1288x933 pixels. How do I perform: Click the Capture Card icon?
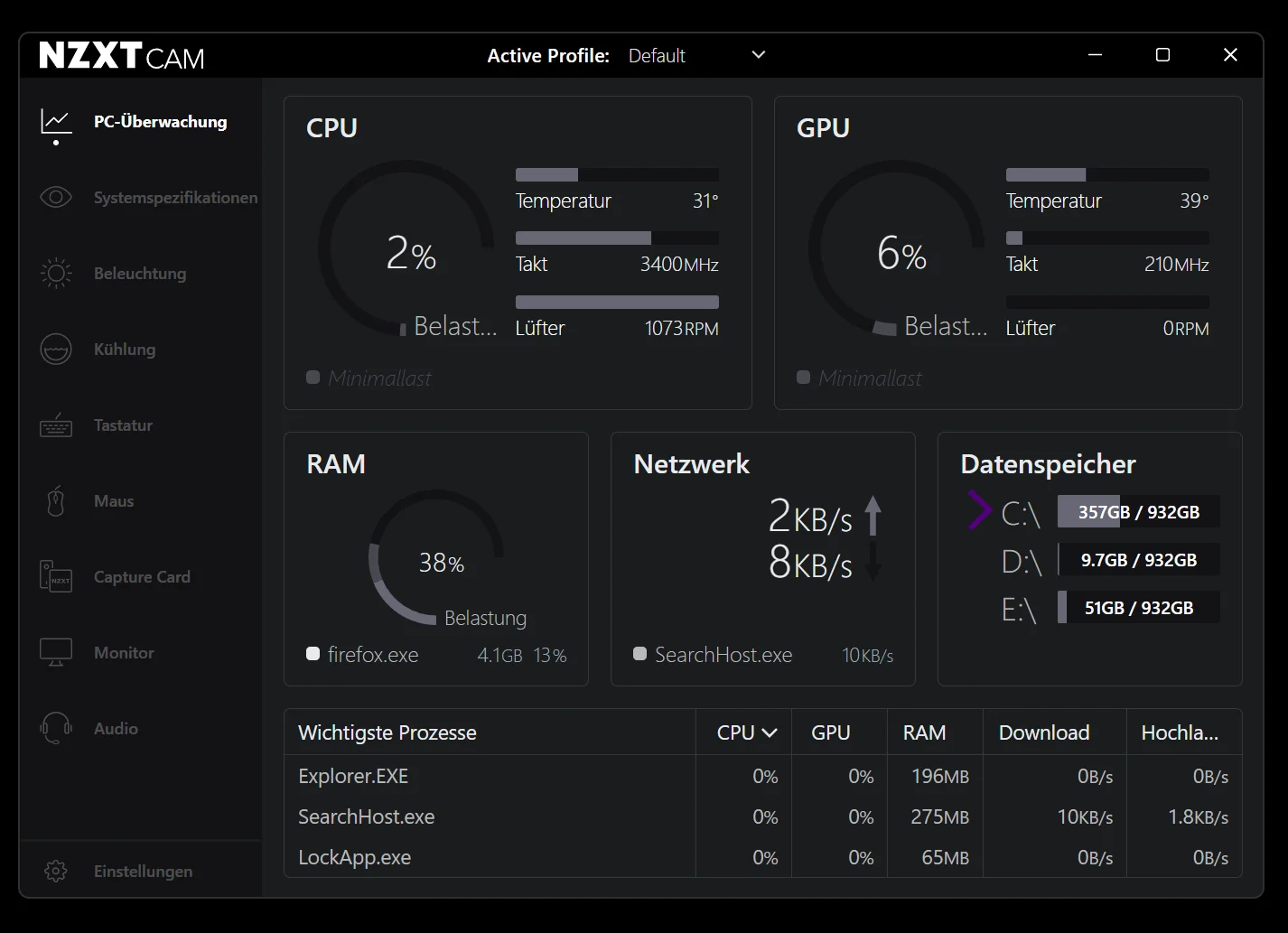pyautogui.click(x=56, y=576)
